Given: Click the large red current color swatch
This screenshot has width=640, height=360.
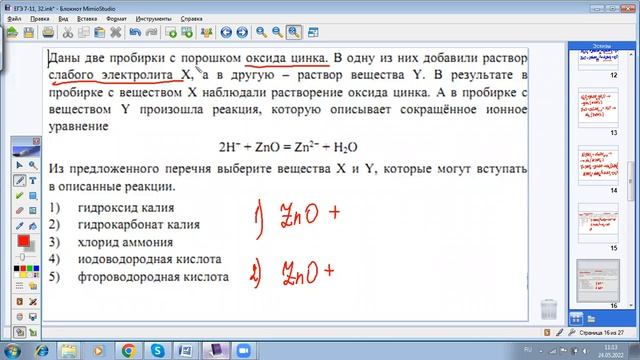Looking at the screenshot, I should 23,241.
